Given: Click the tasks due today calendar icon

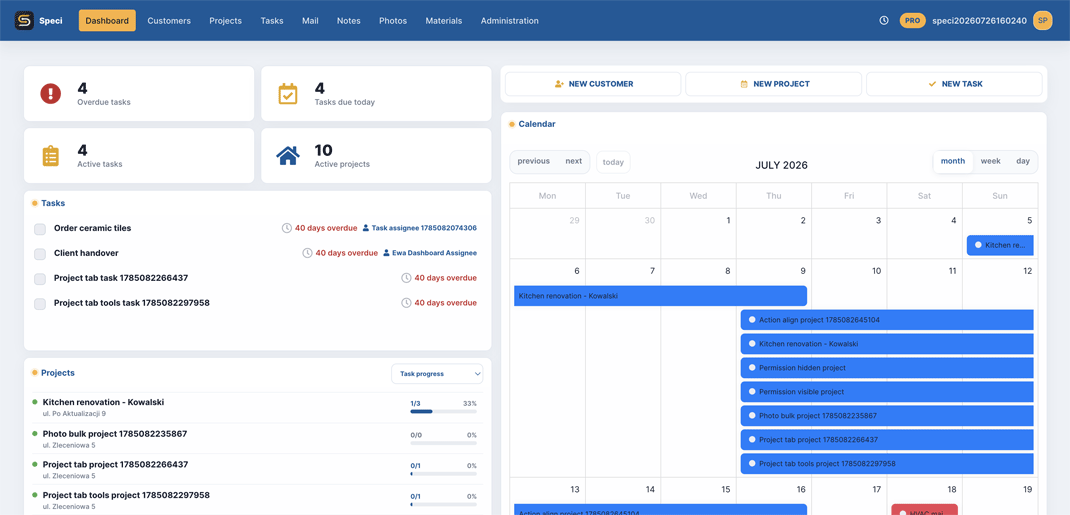Looking at the screenshot, I should point(288,93).
